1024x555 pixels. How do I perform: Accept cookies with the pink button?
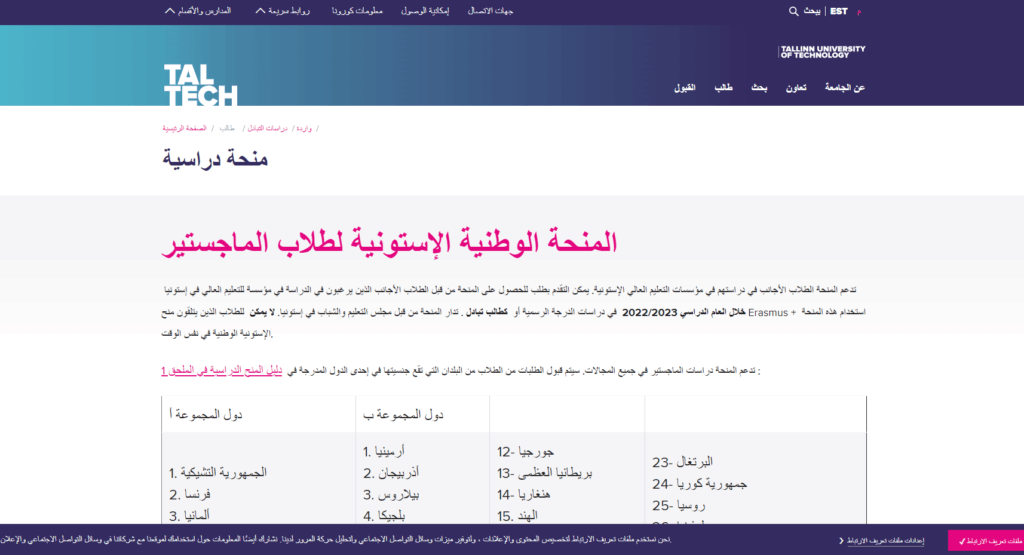click(x=985, y=541)
